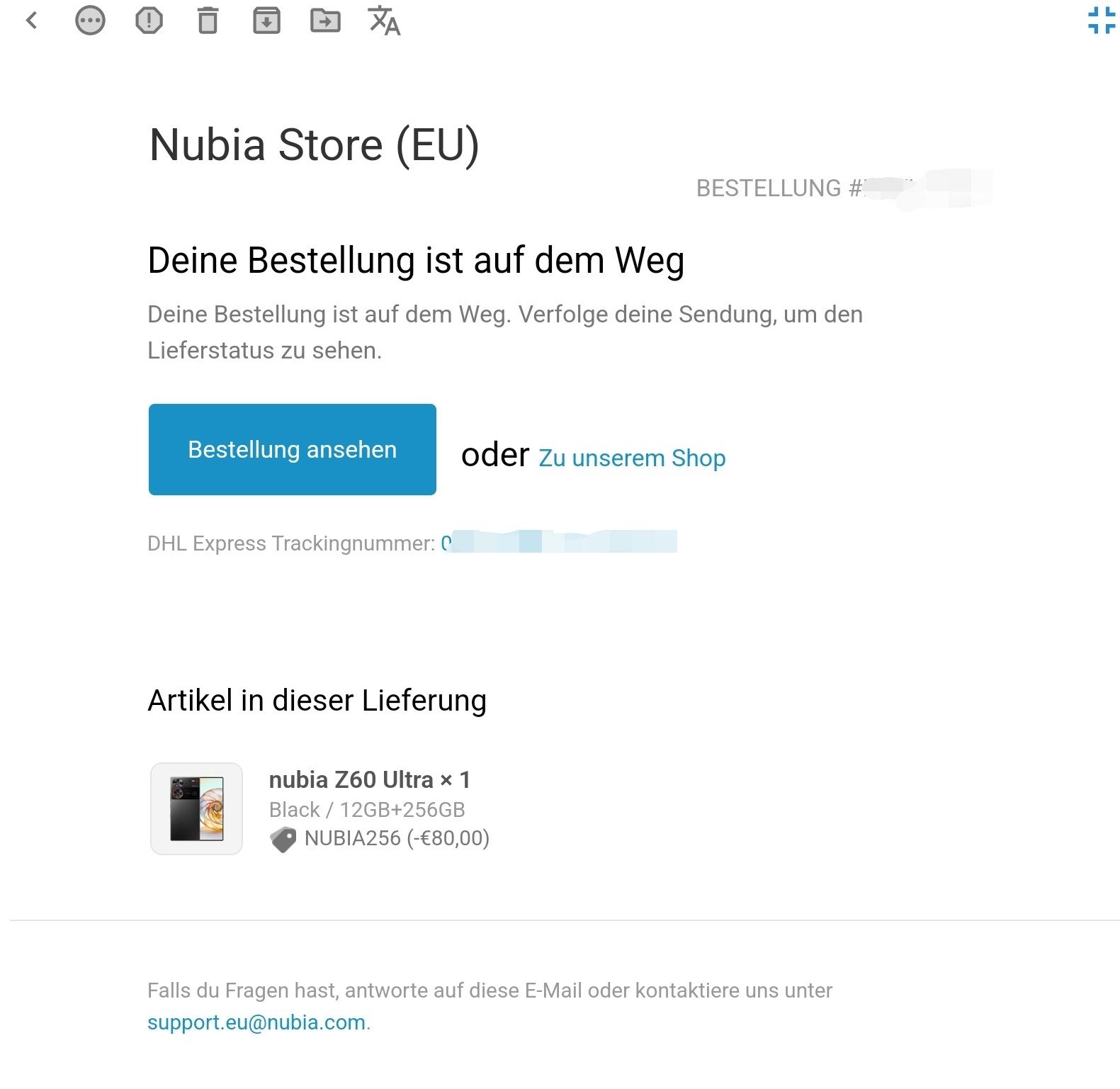Translate this email
The height and width of the screenshot is (1089, 1120).
point(385,21)
